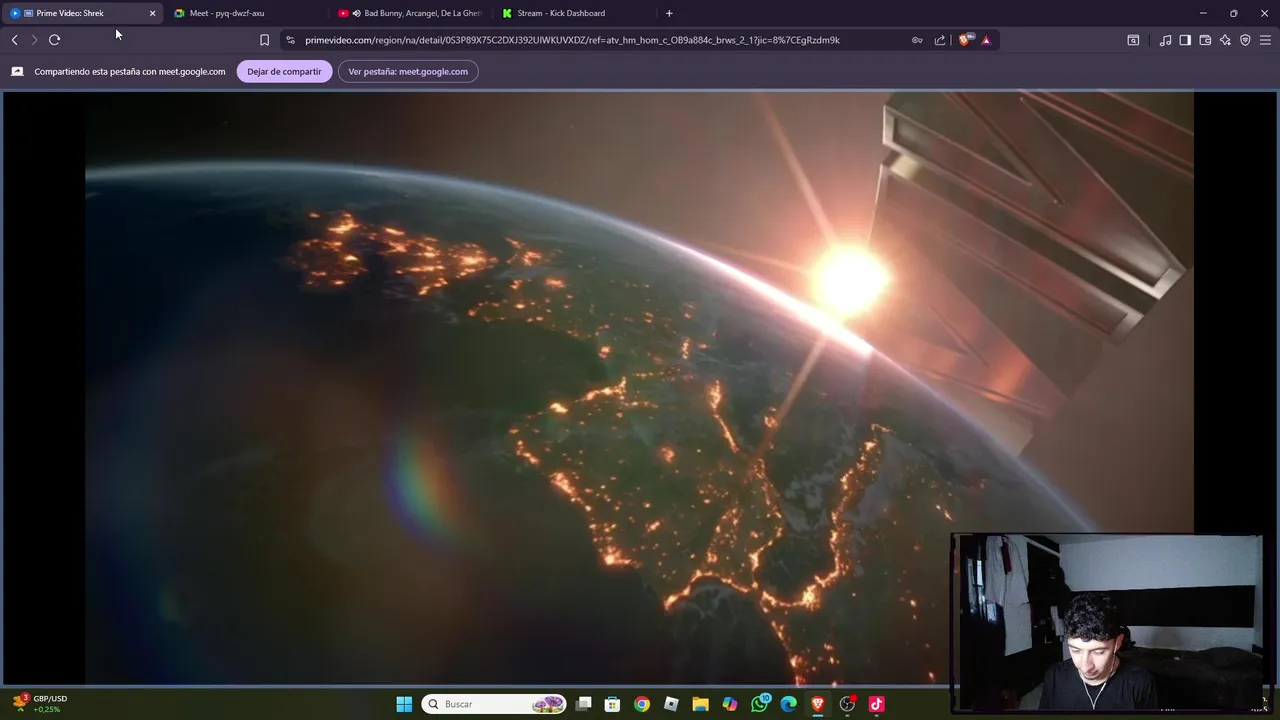This screenshot has width=1280, height=720.
Task: Stop sharing via Dejar de compartir
Action: pyautogui.click(x=284, y=71)
